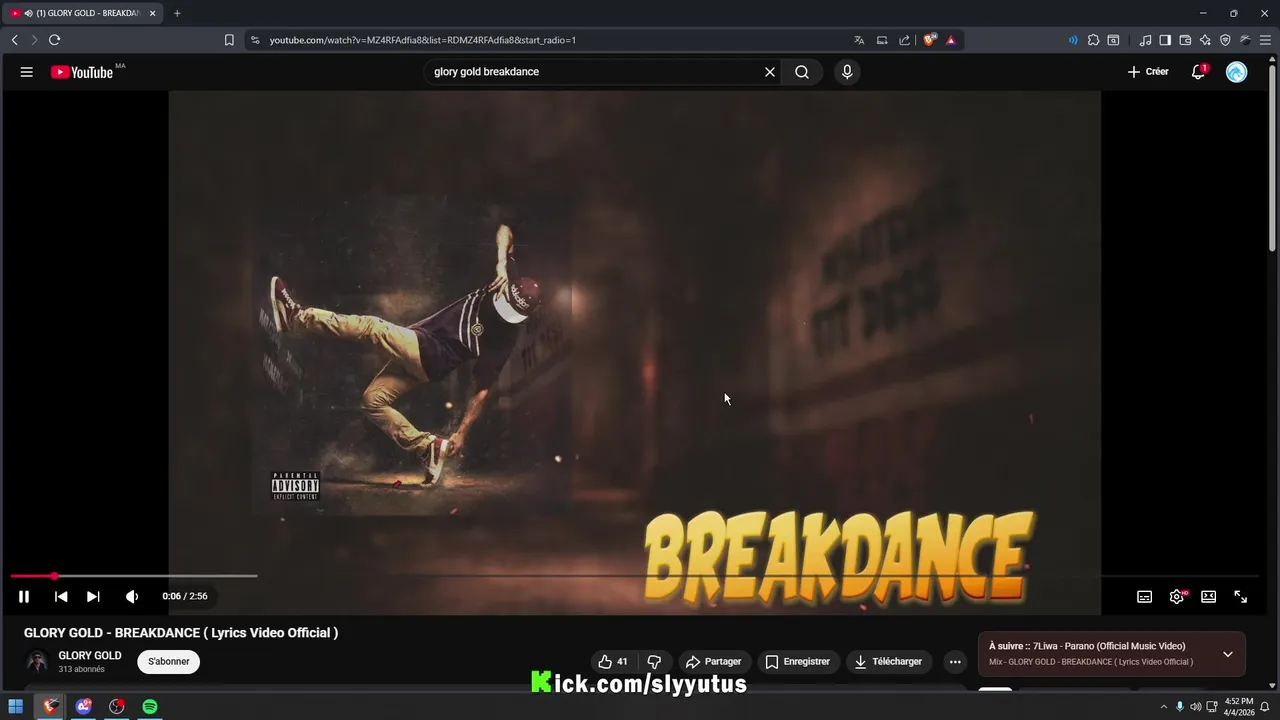Open media control music note icon
The width and height of the screenshot is (1280, 720).
1145,40
